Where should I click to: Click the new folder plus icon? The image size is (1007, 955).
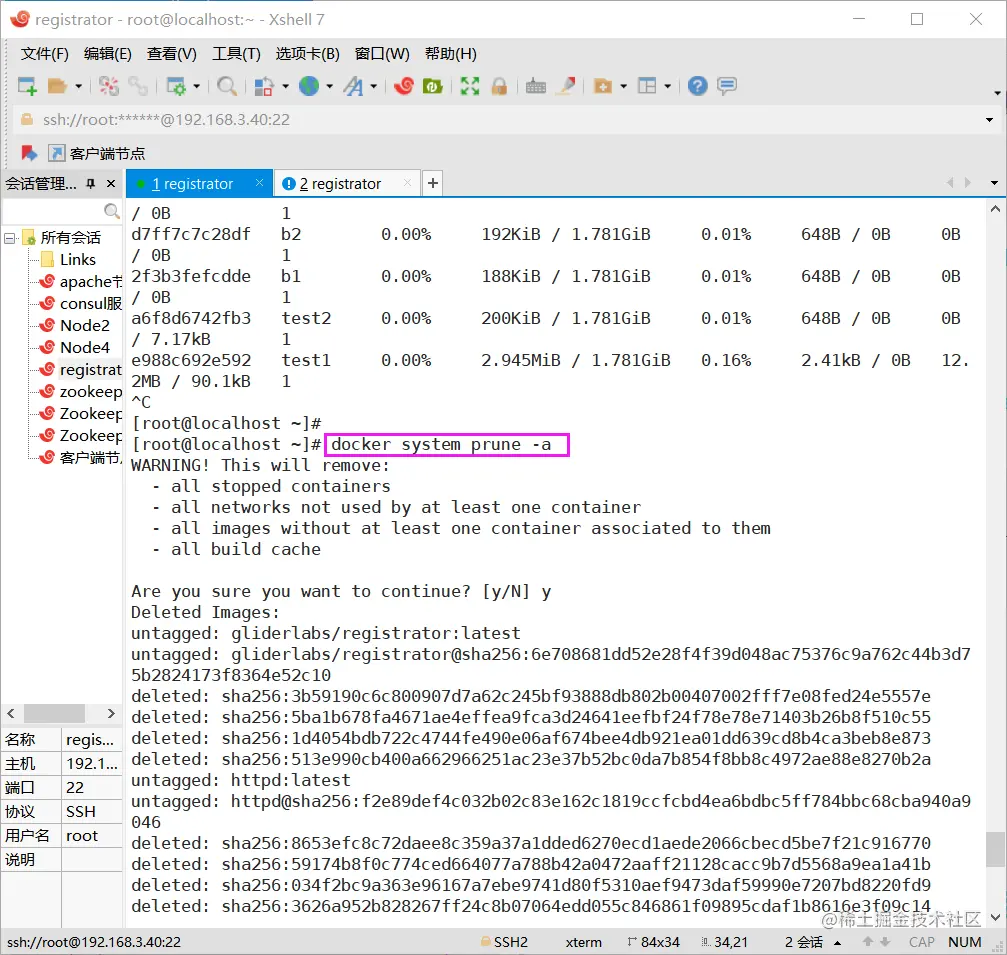602,85
